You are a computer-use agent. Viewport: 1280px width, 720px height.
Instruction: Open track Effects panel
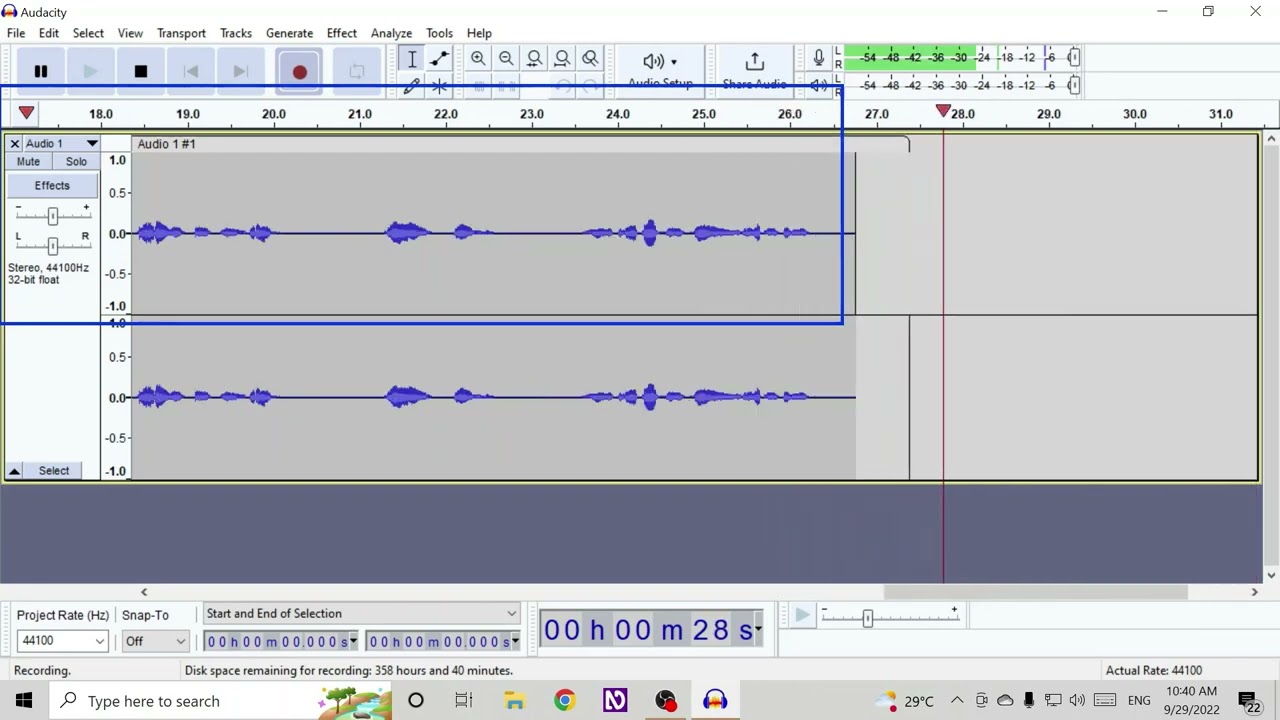pyautogui.click(x=52, y=186)
